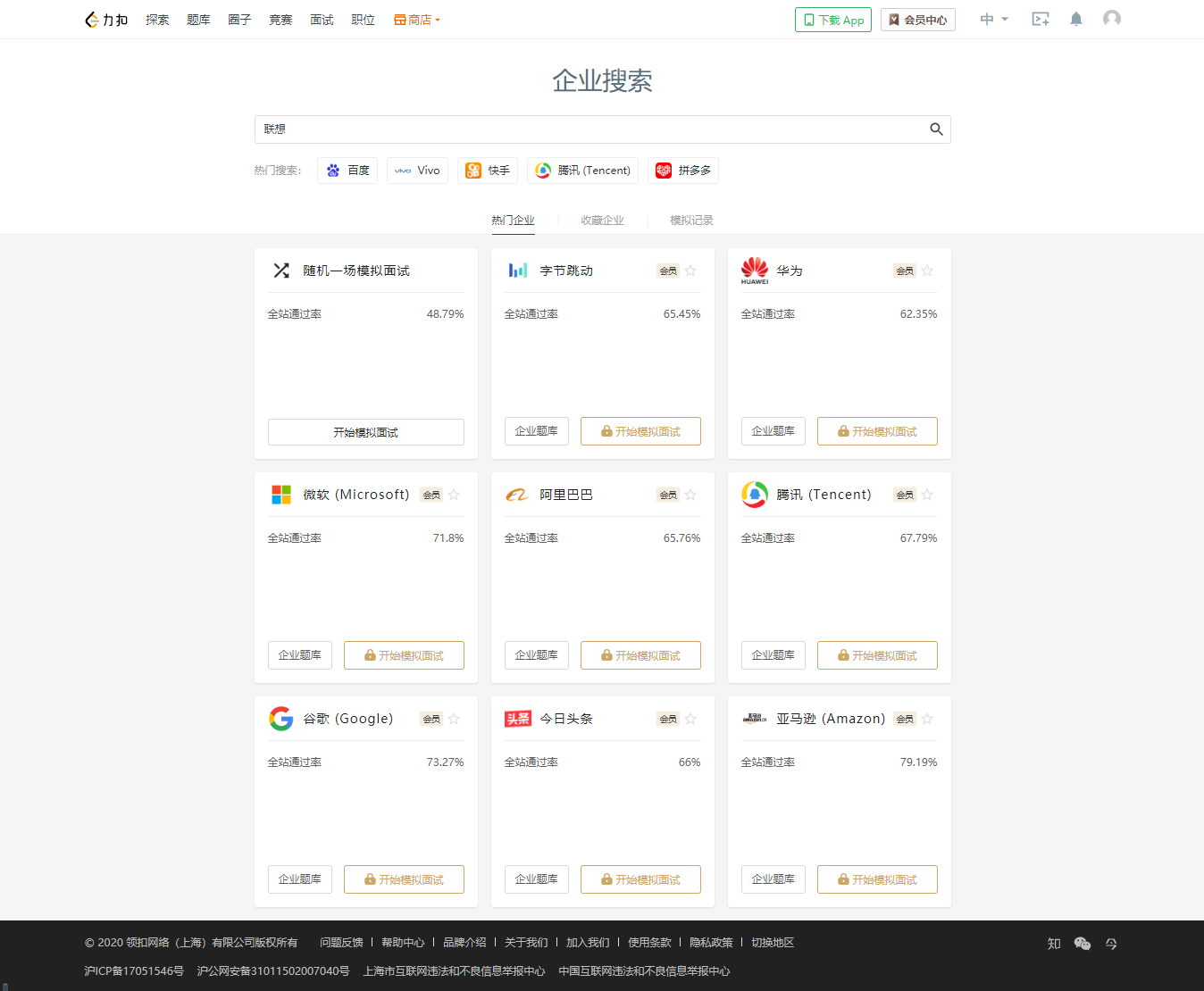This screenshot has width=1204, height=991.
Task: Select hot search tag 百度
Action: pyautogui.click(x=347, y=171)
